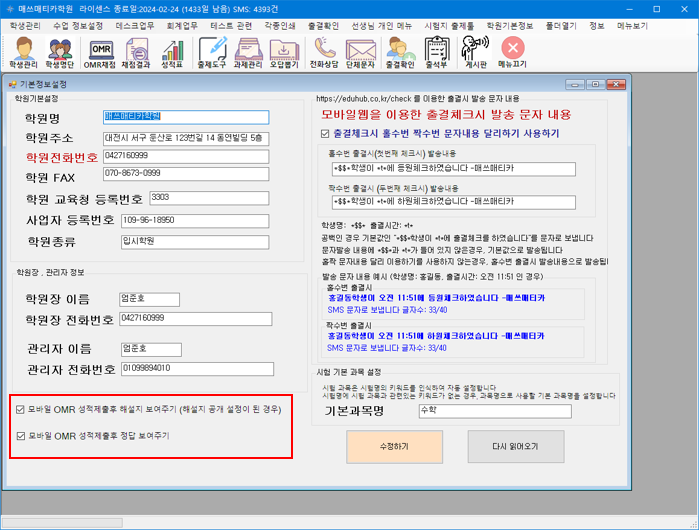Click the 수정하기 button

tap(394, 446)
